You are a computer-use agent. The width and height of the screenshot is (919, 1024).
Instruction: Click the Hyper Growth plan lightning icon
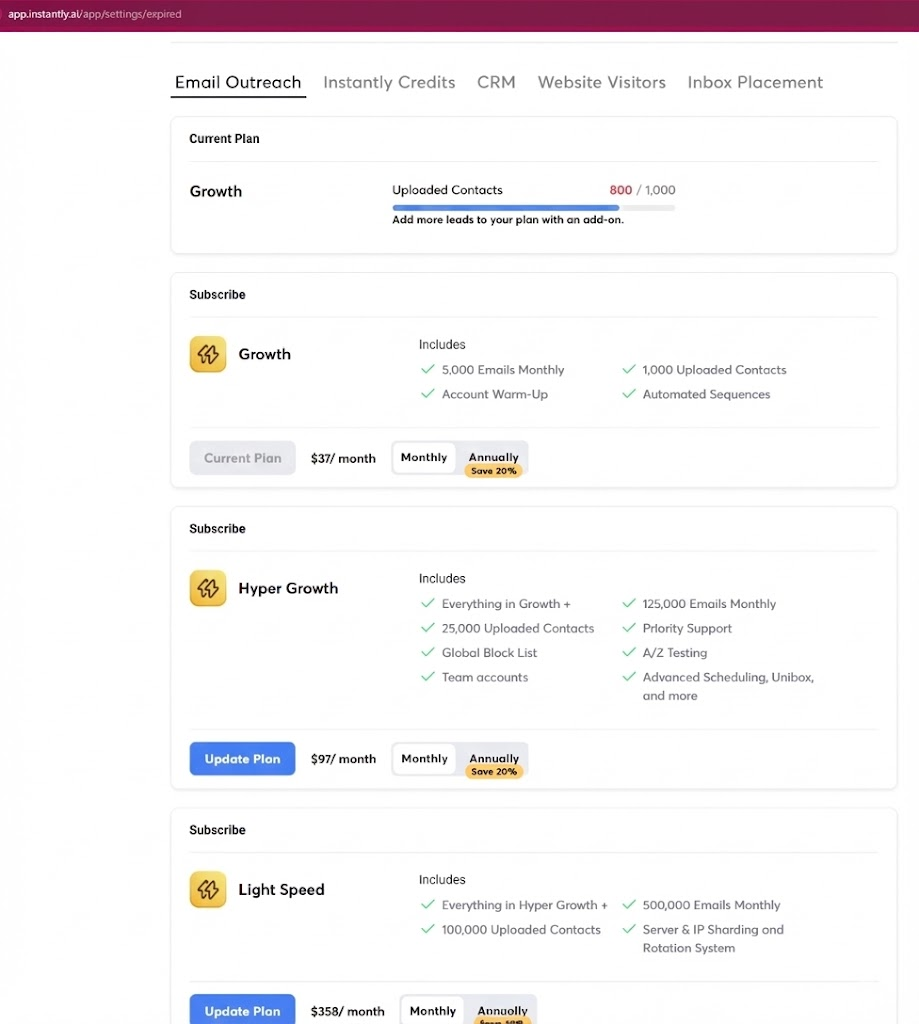(208, 588)
